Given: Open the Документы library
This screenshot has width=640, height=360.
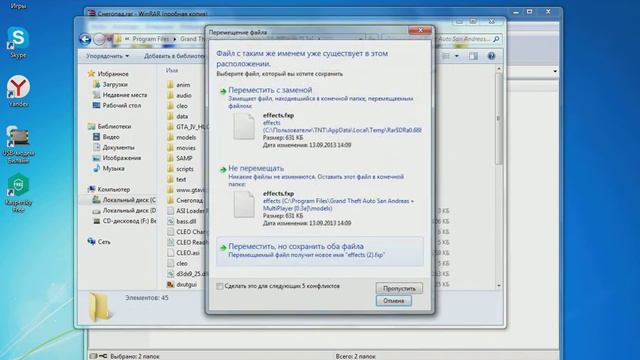Looking at the screenshot, I should coord(114,147).
